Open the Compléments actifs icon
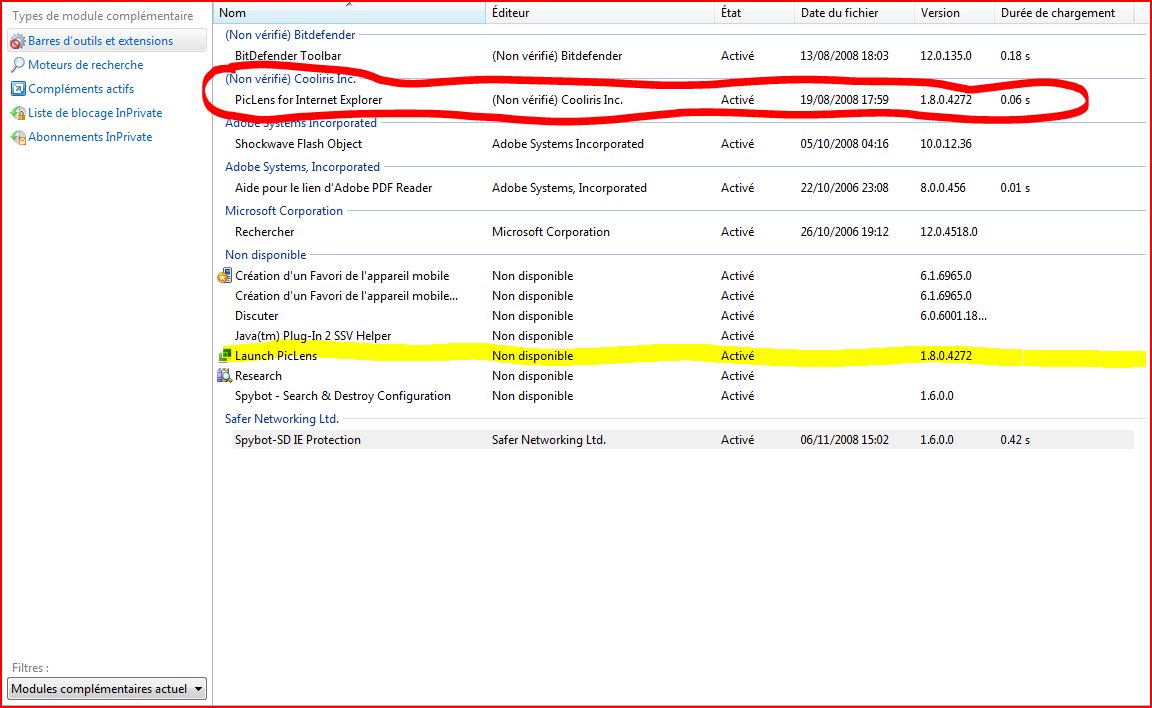This screenshot has height=708, width=1152. point(18,89)
